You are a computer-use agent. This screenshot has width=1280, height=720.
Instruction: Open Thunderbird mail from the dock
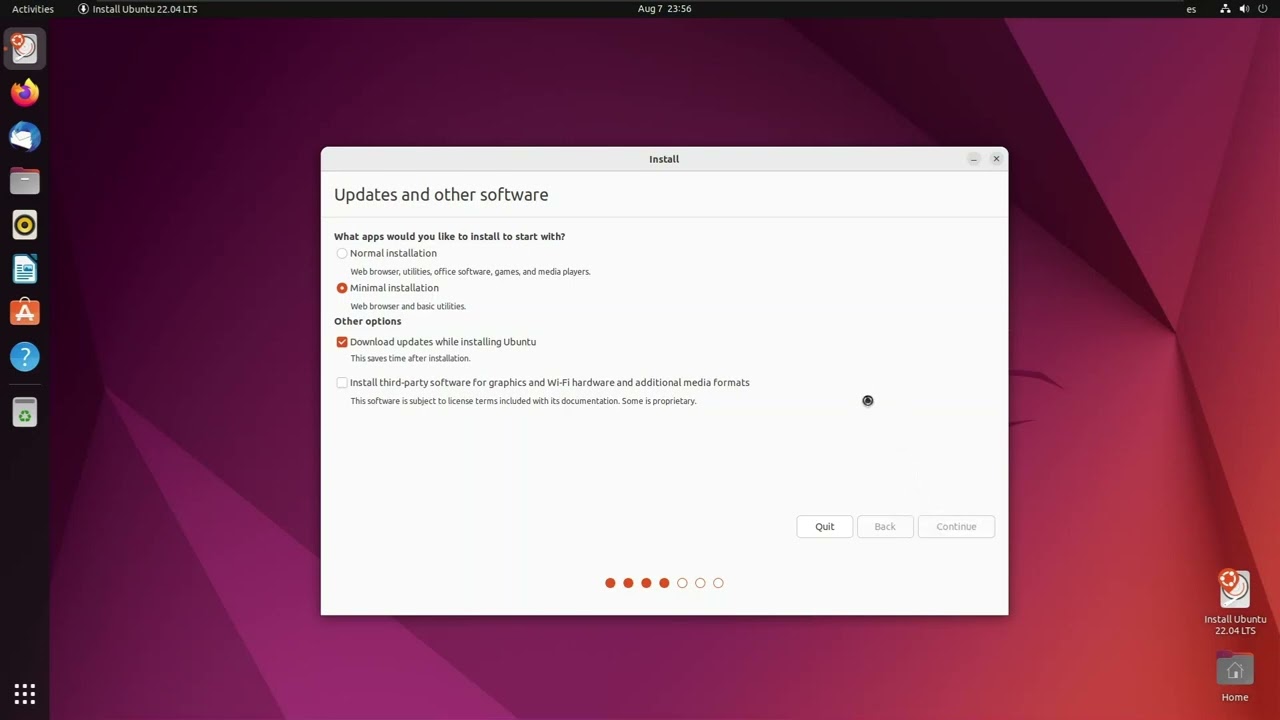point(25,137)
